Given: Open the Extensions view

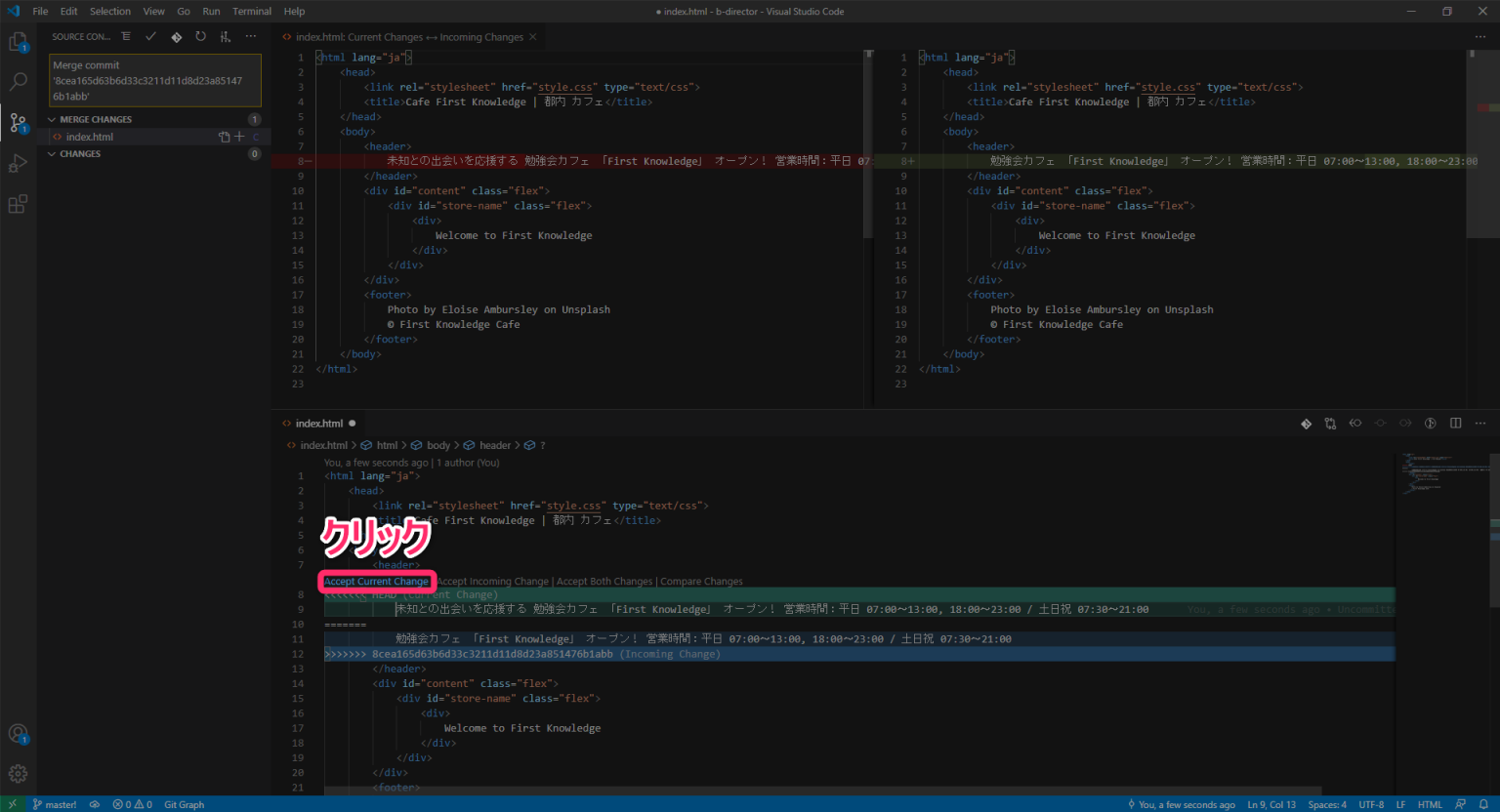Looking at the screenshot, I should coord(18,203).
